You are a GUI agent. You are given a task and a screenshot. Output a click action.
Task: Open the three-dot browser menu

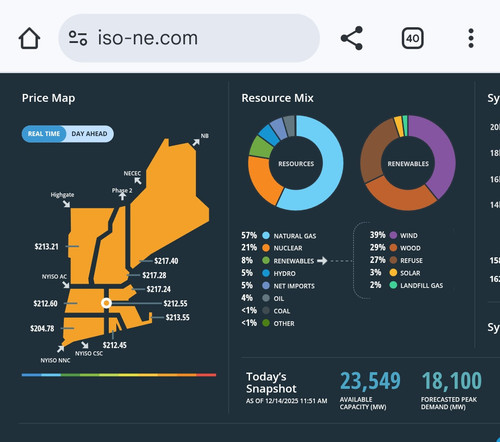(471, 38)
